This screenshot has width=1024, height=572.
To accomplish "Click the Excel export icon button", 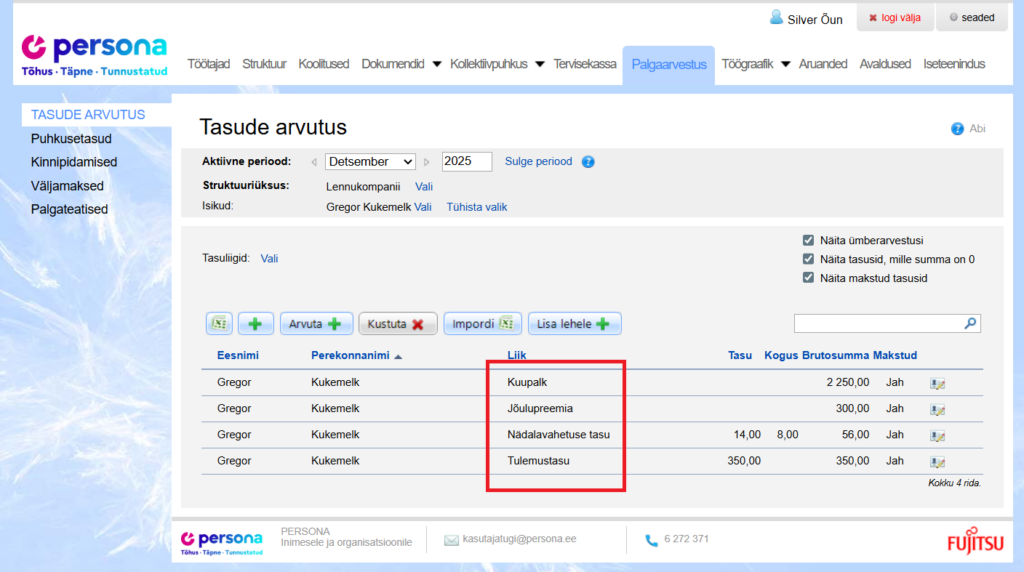I will 219,324.
